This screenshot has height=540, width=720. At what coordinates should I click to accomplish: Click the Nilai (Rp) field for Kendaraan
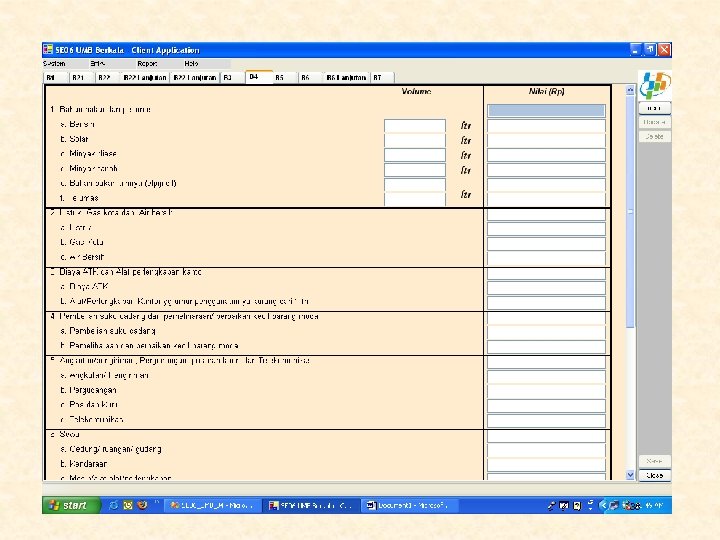tap(546, 465)
